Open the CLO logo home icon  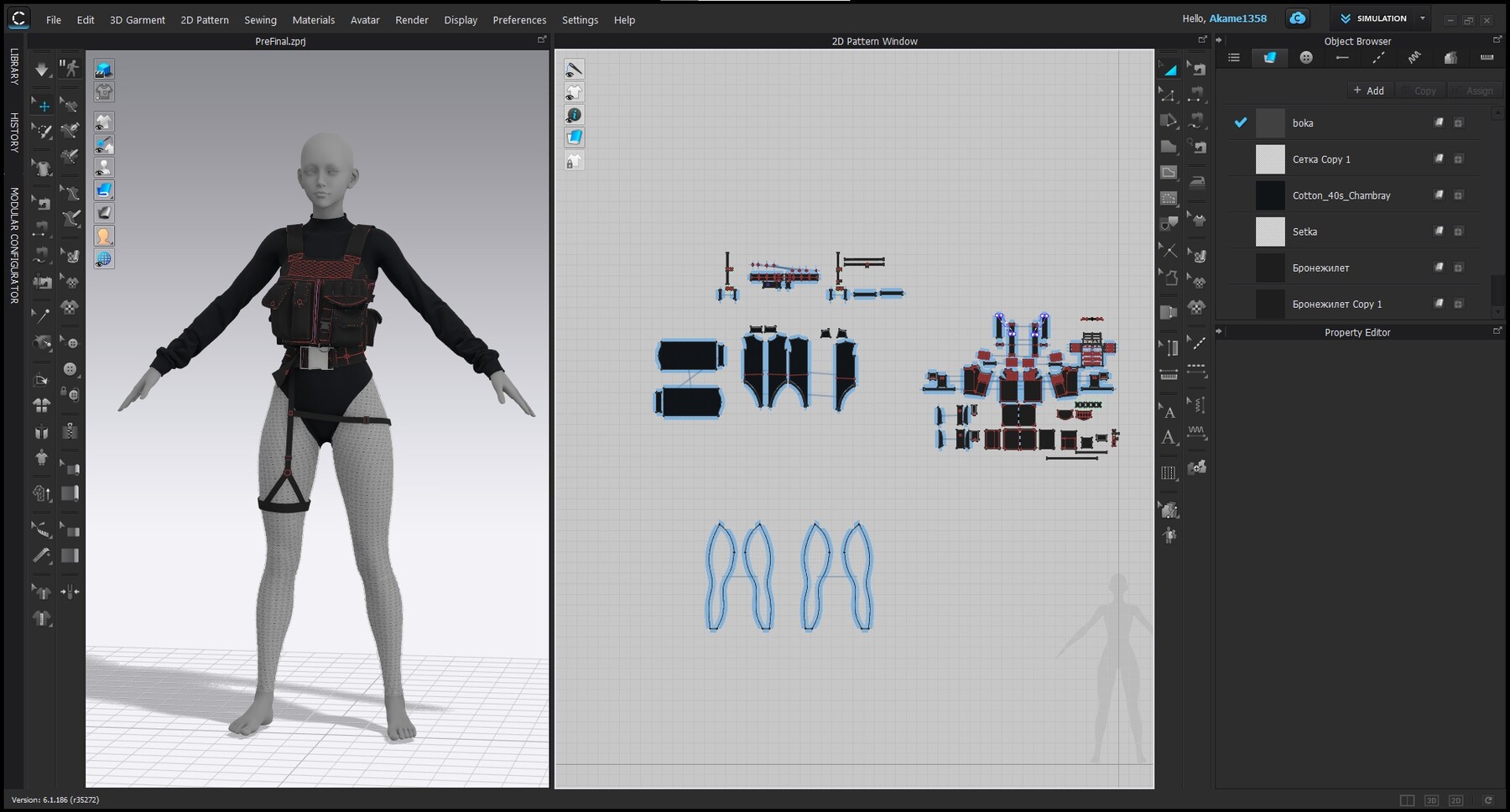[18, 18]
